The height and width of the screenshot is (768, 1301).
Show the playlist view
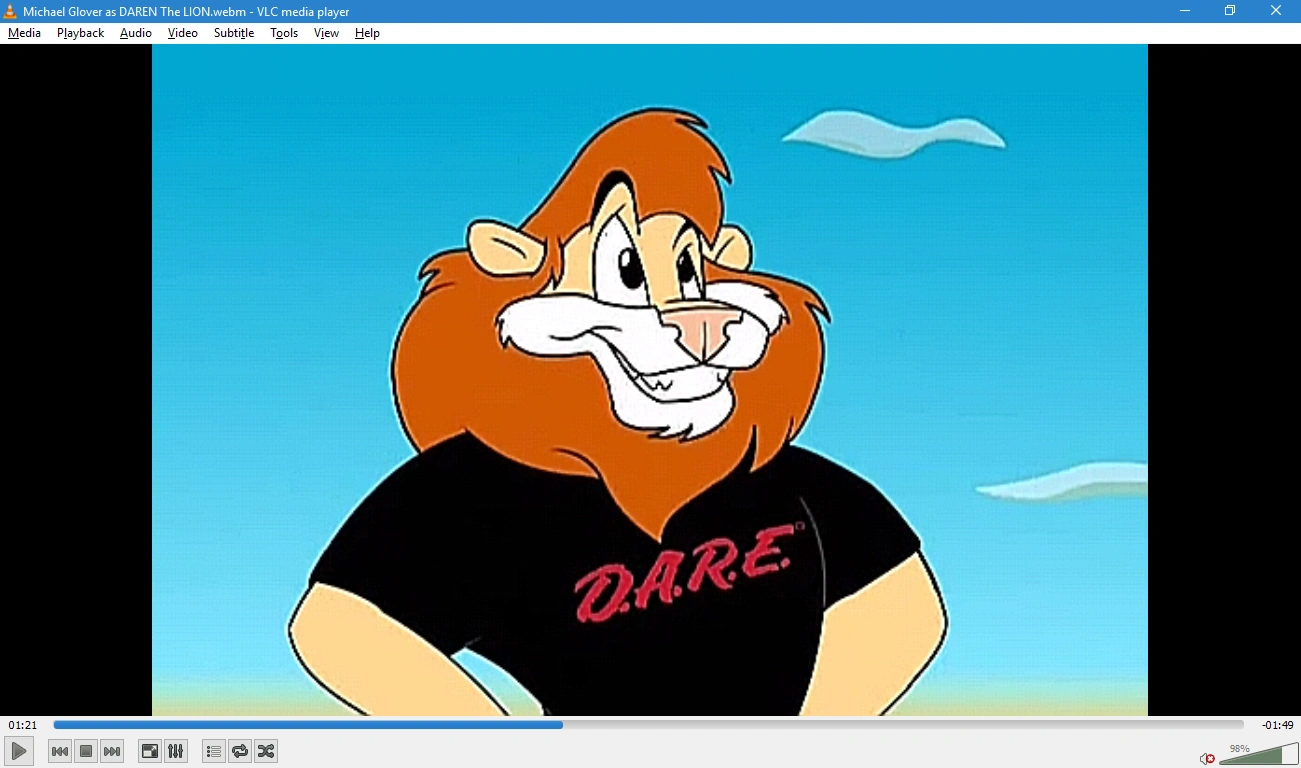point(213,751)
